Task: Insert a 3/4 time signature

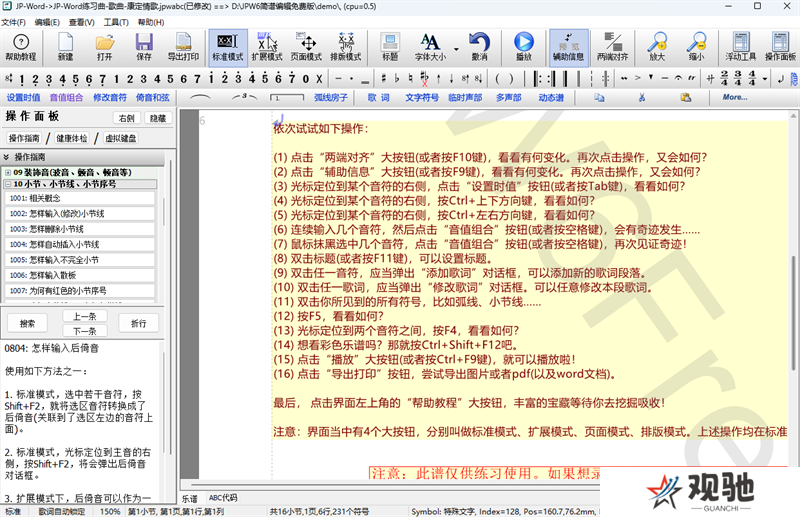Action: (x=738, y=78)
